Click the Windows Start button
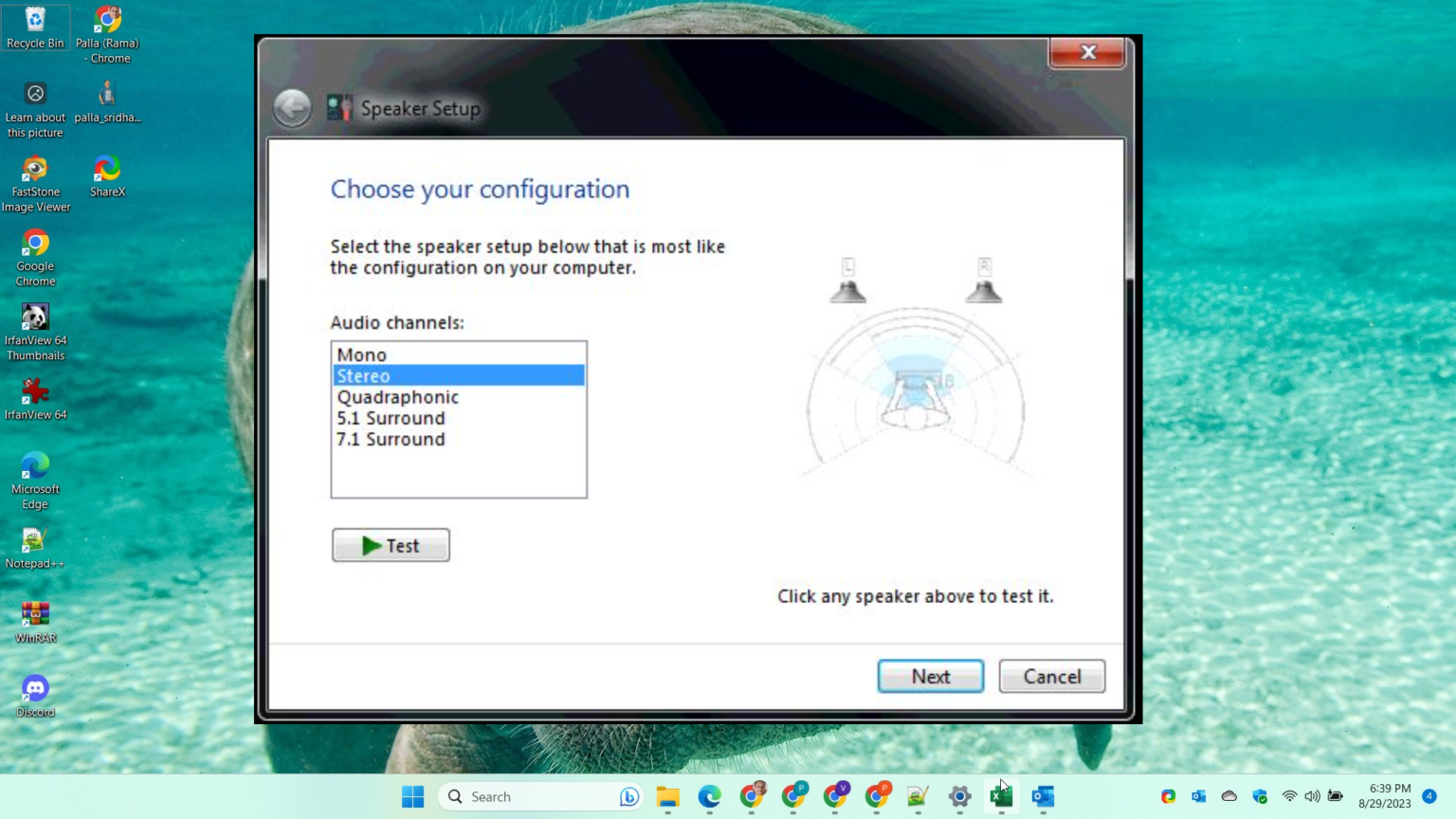 [x=412, y=797]
